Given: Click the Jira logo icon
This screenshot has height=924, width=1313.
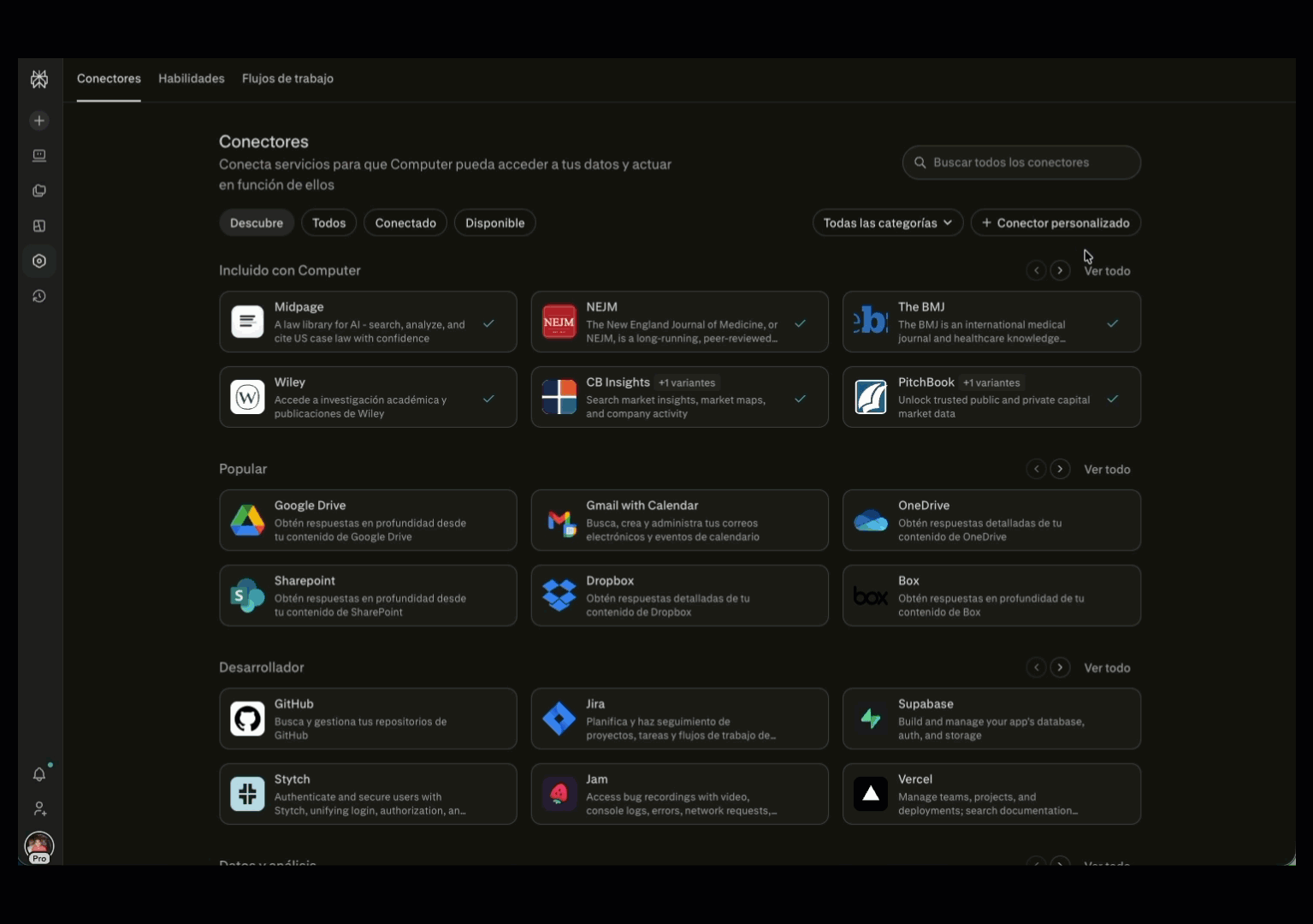Looking at the screenshot, I should coord(559,719).
